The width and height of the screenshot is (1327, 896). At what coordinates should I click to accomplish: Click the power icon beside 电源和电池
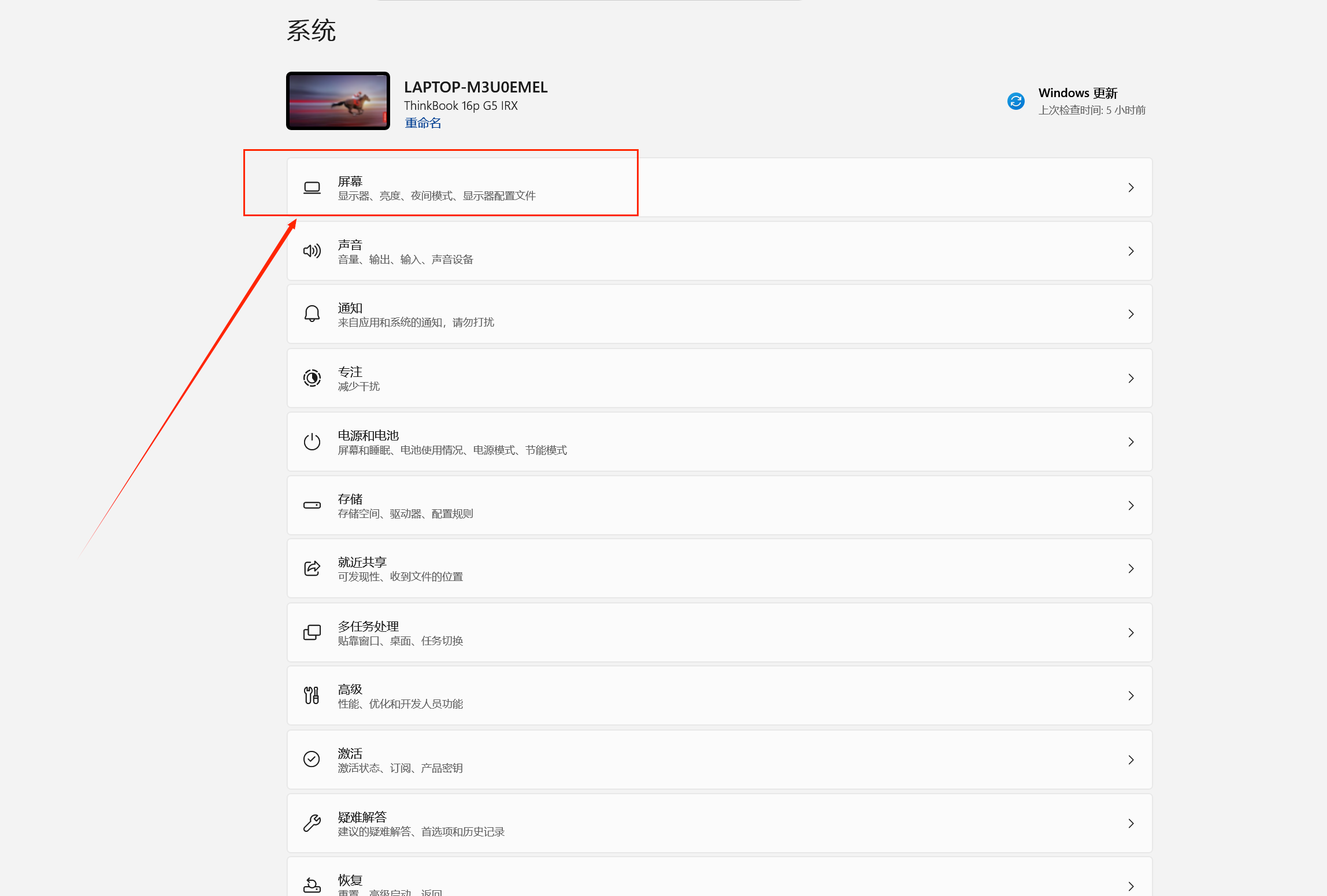(312, 442)
